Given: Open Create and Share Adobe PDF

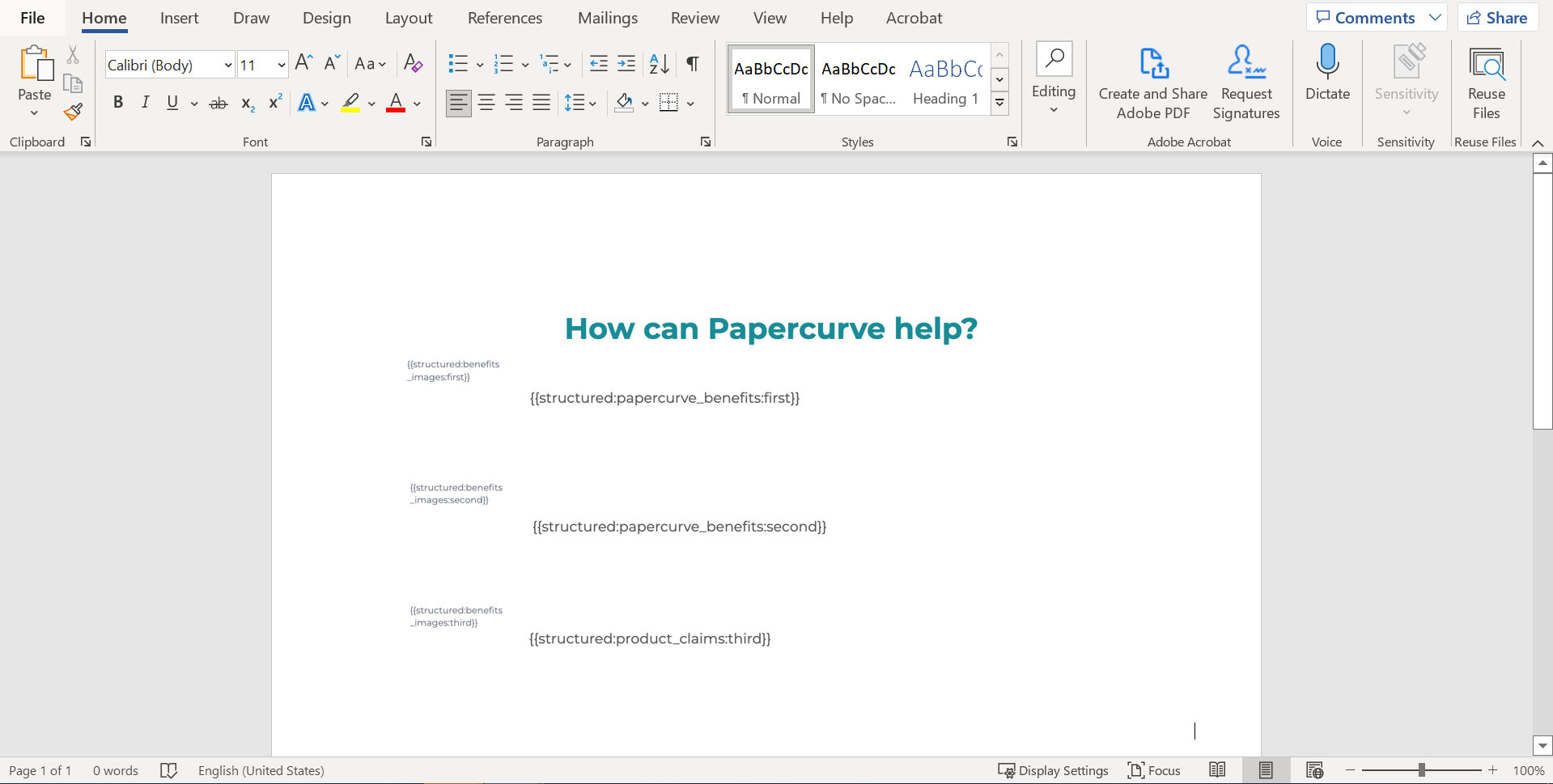Looking at the screenshot, I should click(1152, 83).
